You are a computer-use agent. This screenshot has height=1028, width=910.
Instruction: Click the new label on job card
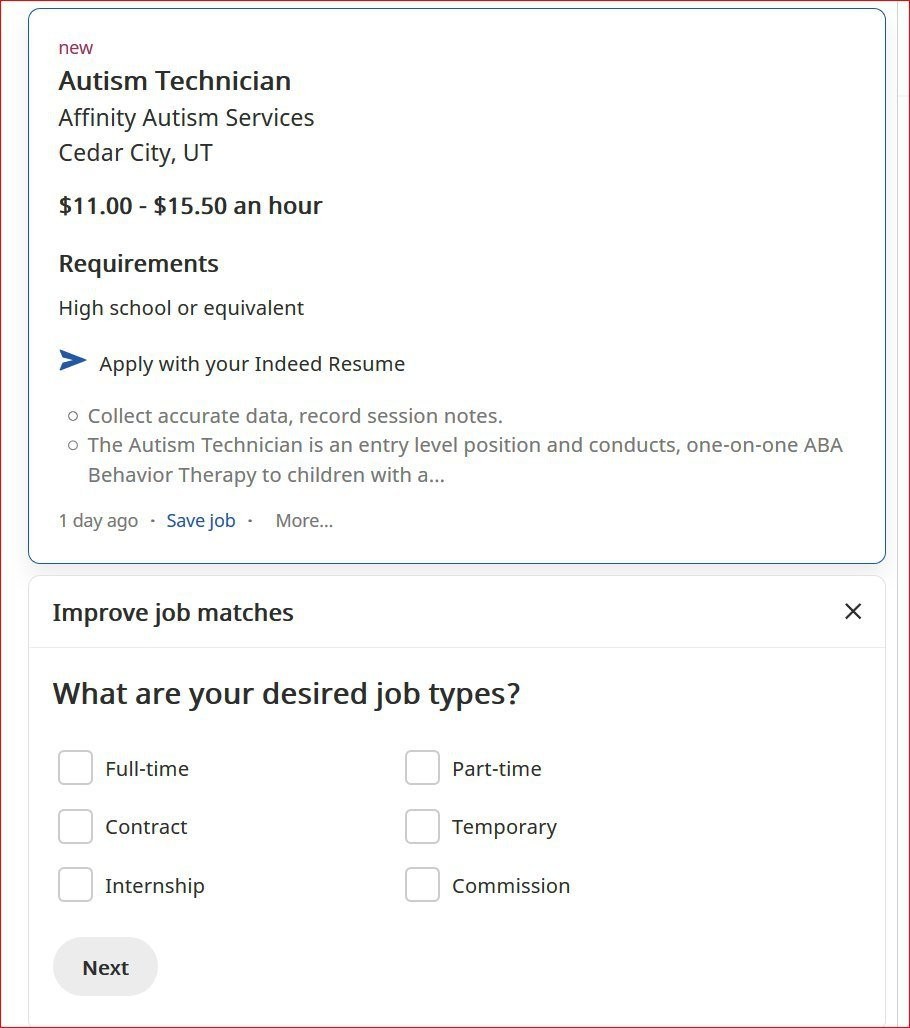pos(76,48)
